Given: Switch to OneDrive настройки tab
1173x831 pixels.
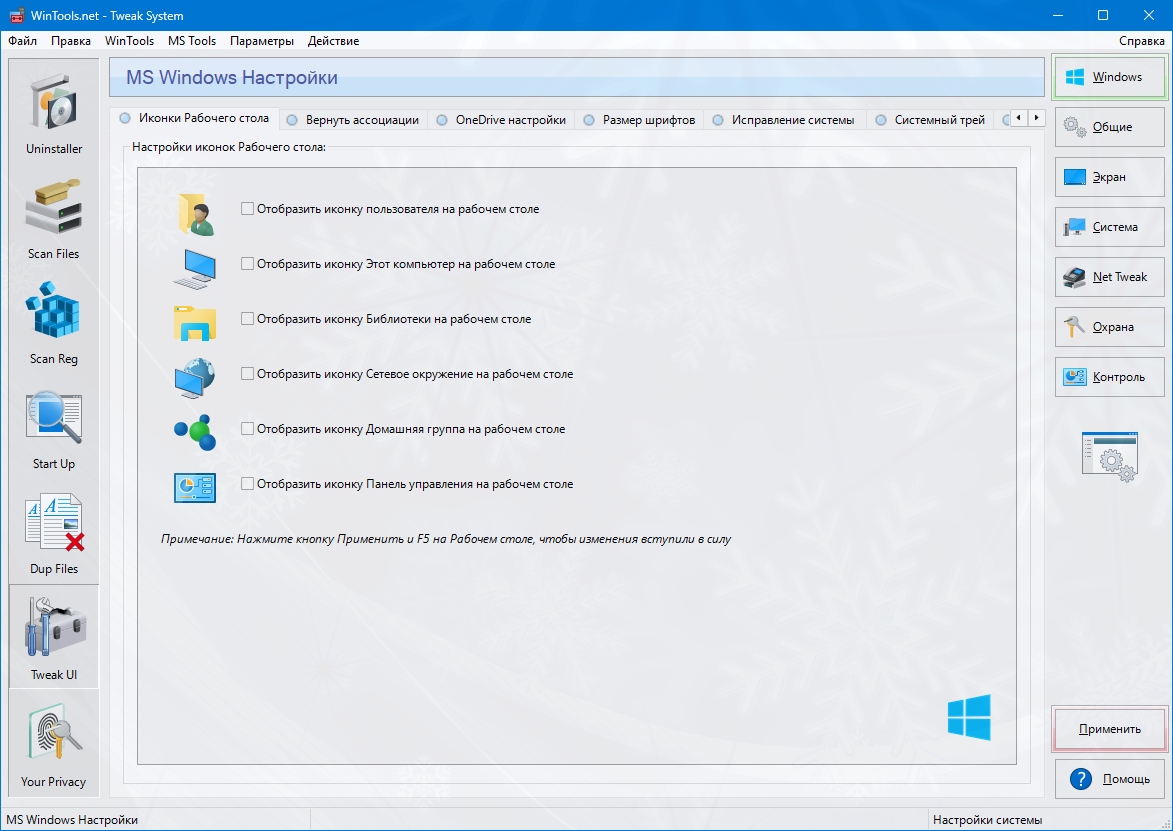Looking at the screenshot, I should (x=510, y=120).
